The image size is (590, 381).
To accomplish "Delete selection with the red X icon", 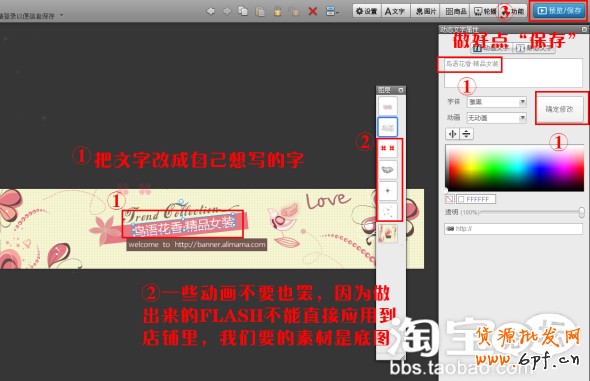I will click(x=312, y=11).
